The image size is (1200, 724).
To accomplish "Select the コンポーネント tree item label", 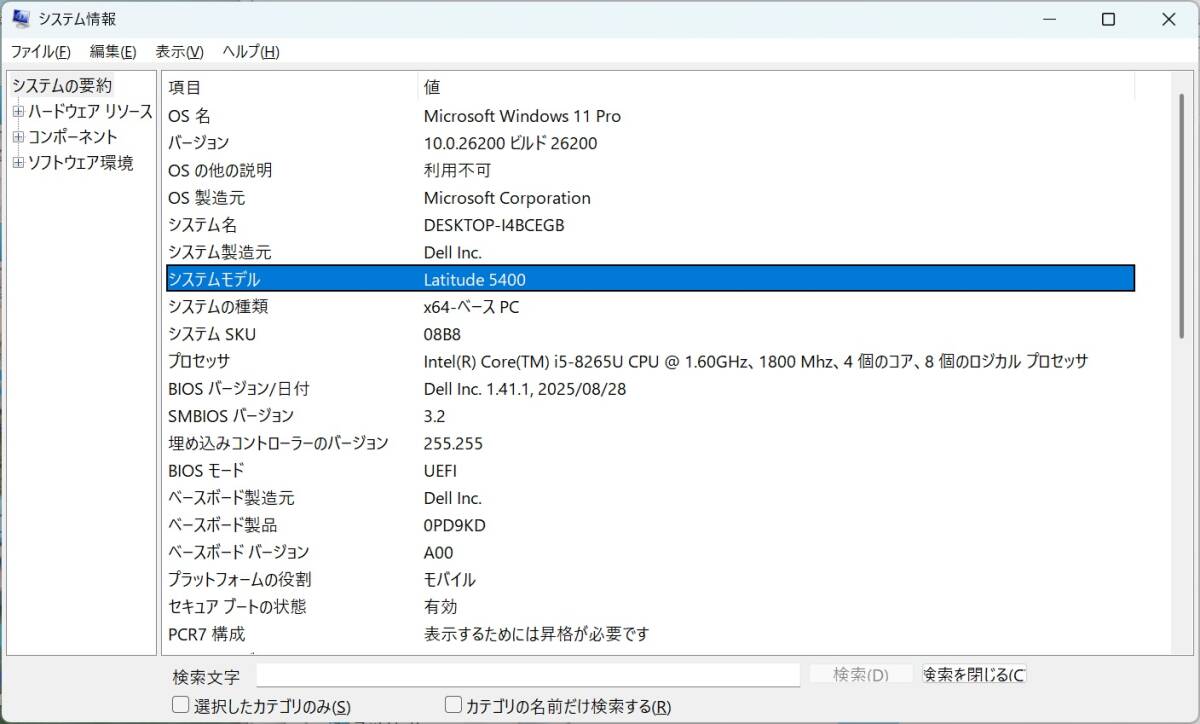I will 73,137.
